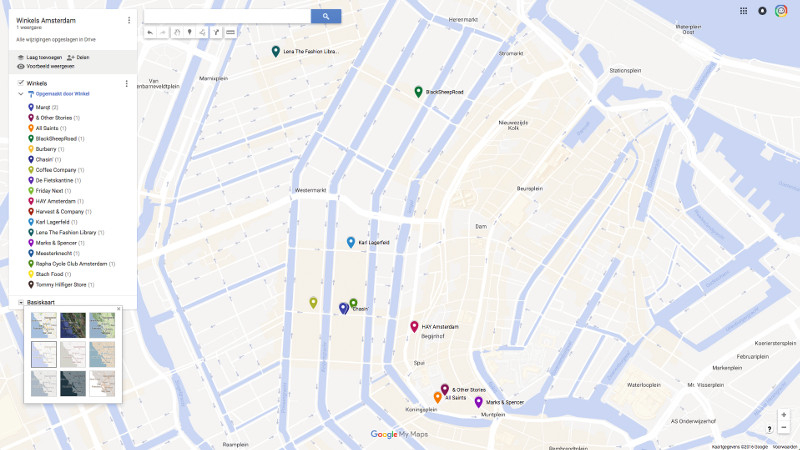Collapse the Opgemaakt door Winkel list
Viewport: 800px width, 450px height.
coord(21,94)
